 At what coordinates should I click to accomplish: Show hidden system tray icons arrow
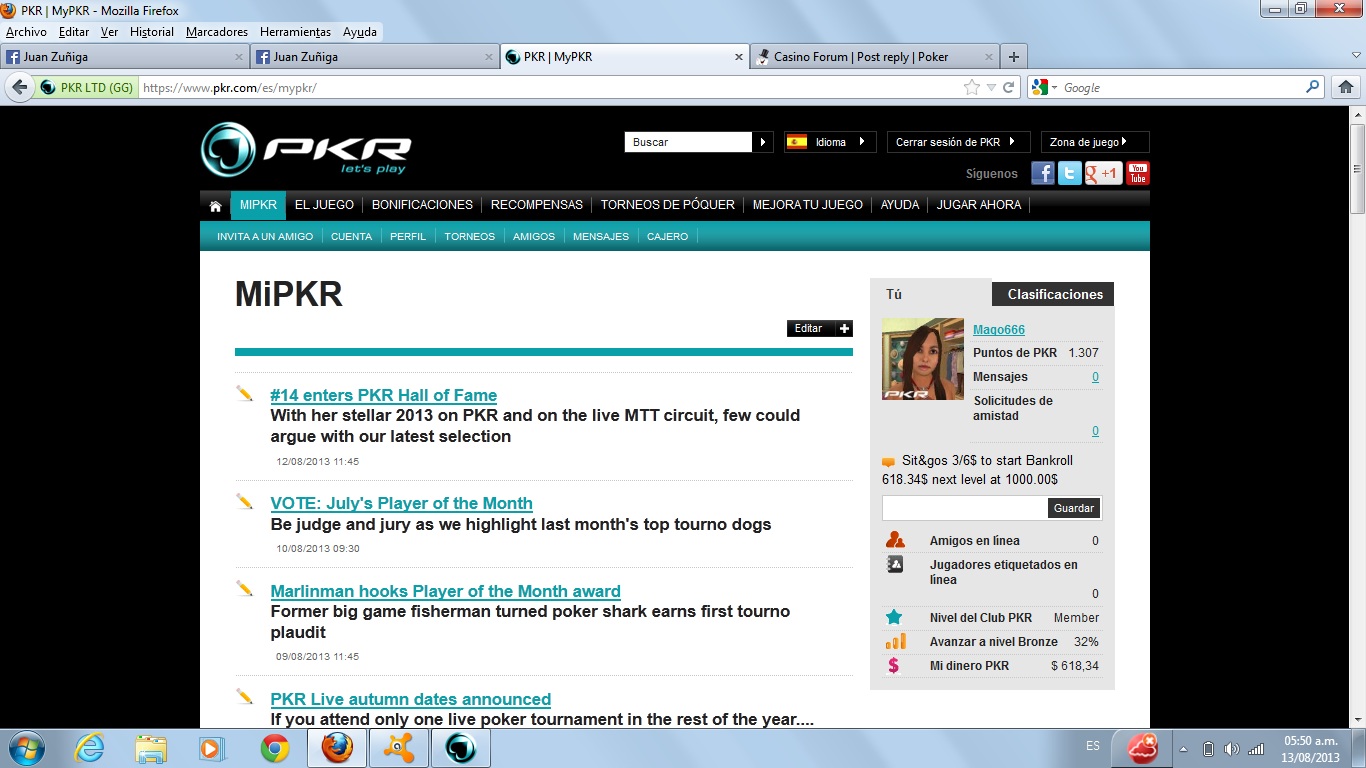(1184, 748)
